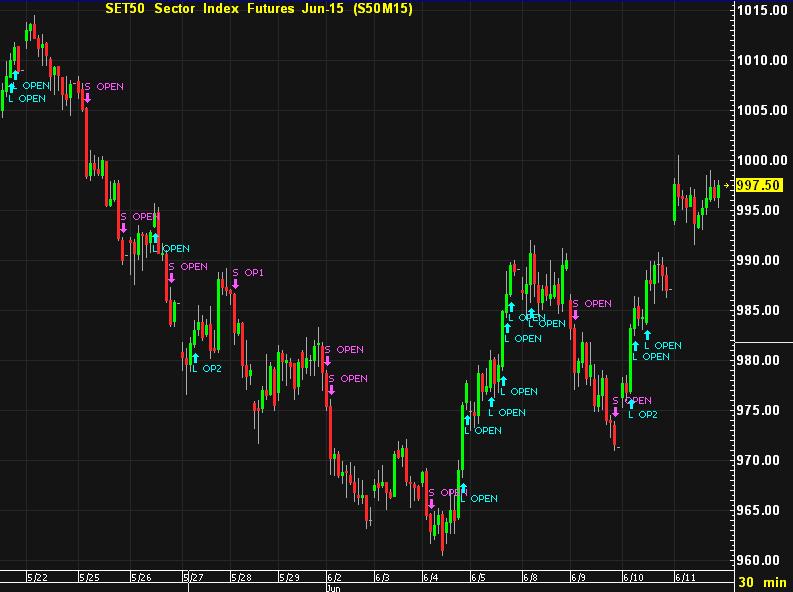Image resolution: width=793 pixels, height=592 pixels.
Task: Click the S OPEN arrow at 6/4 low
Action: pos(432,505)
